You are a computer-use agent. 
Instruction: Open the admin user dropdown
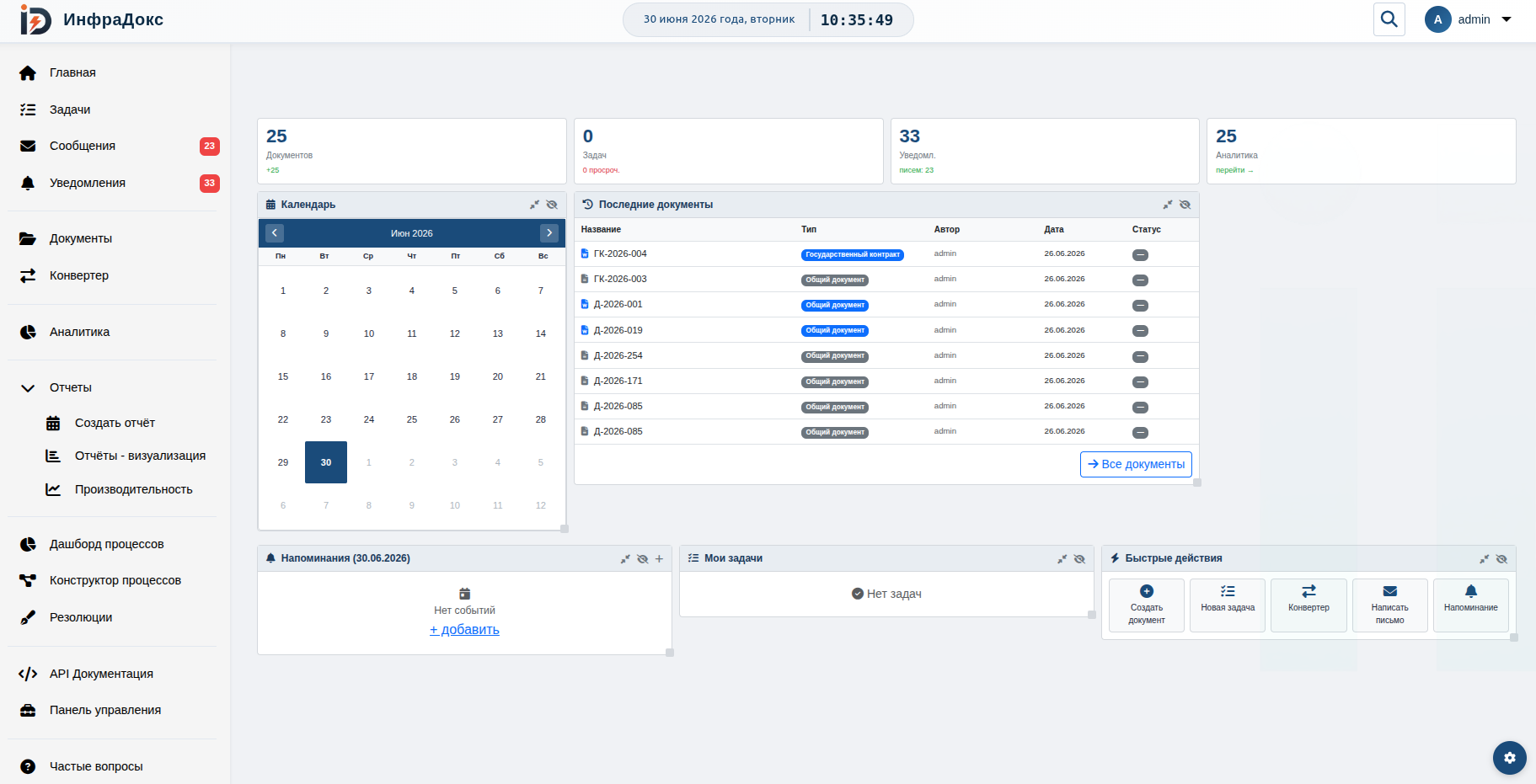tap(1469, 19)
